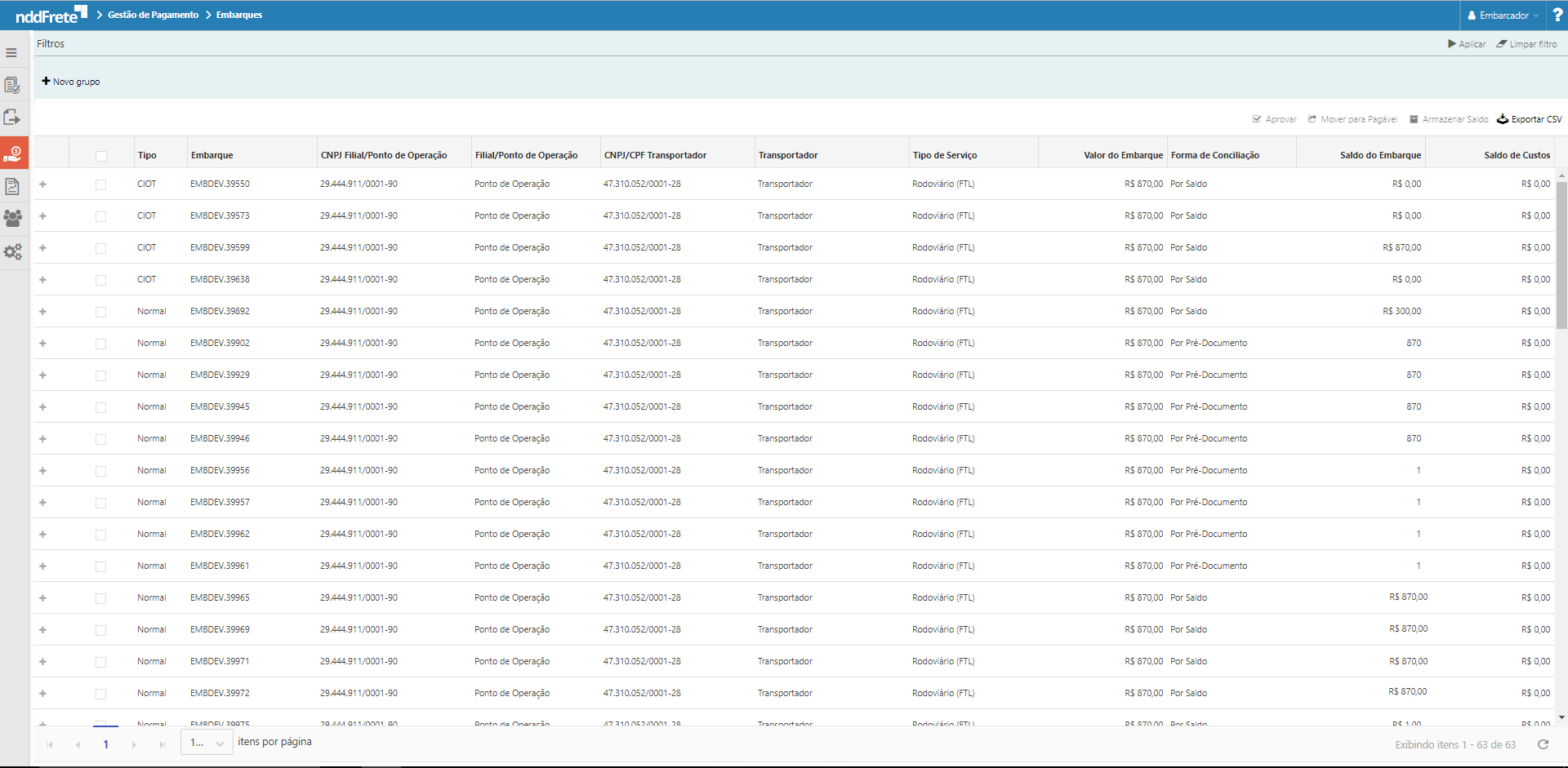Image resolution: width=1568 pixels, height=768 pixels.
Task: Click the document checklist sidebar icon
Action: (x=12, y=86)
